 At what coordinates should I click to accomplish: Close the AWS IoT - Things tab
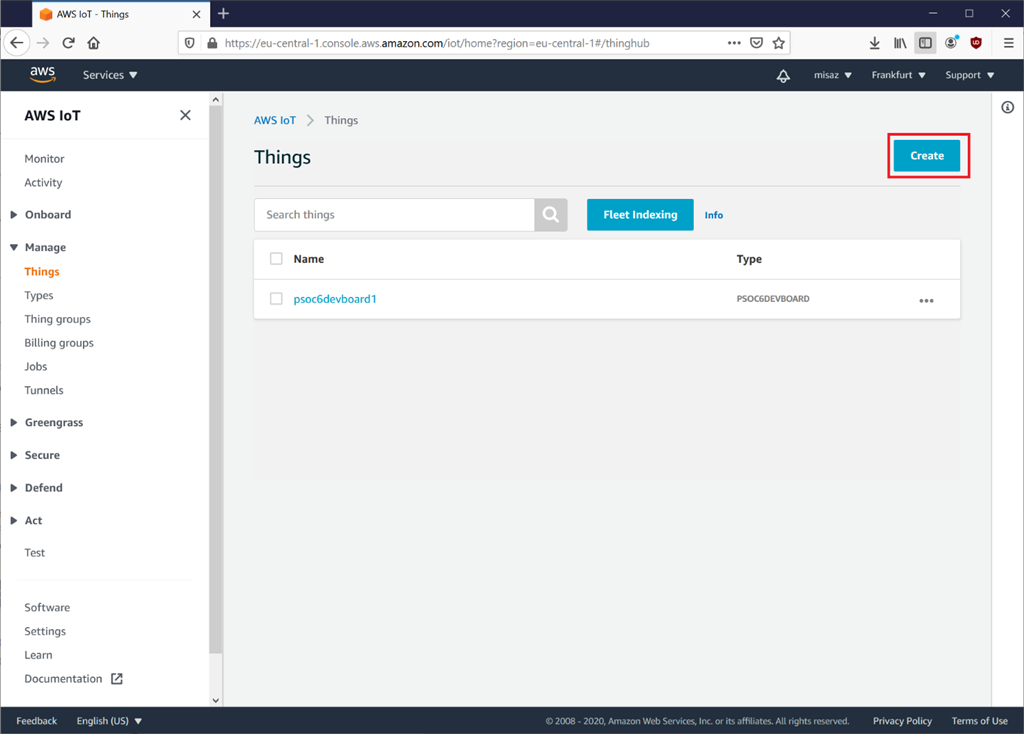point(196,14)
